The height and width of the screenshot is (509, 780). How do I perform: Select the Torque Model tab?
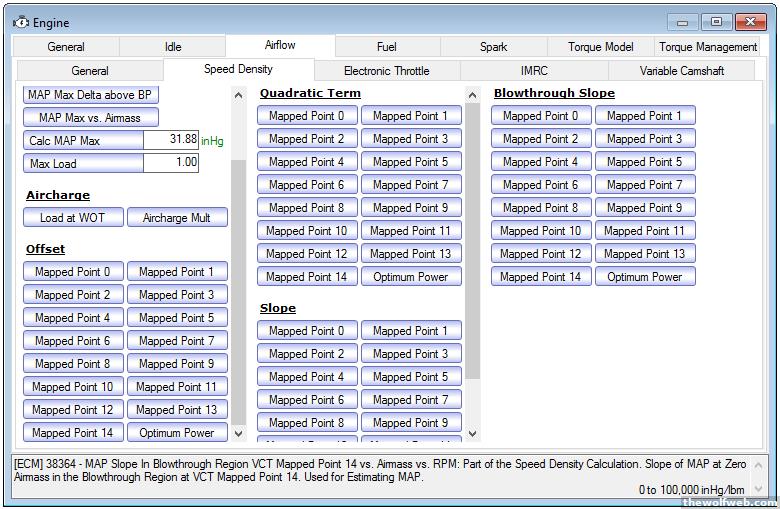(600, 47)
